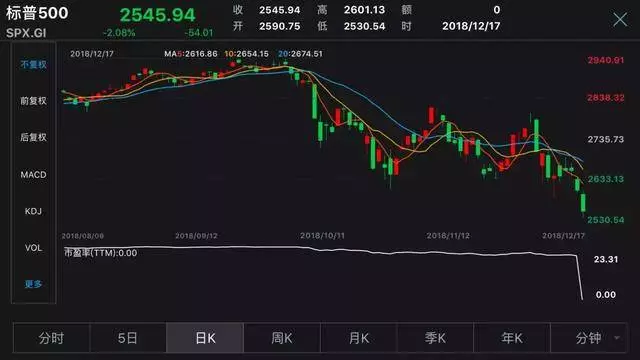Click the high price 2601.13
Screen dimensions: 640x360
(364, 10)
